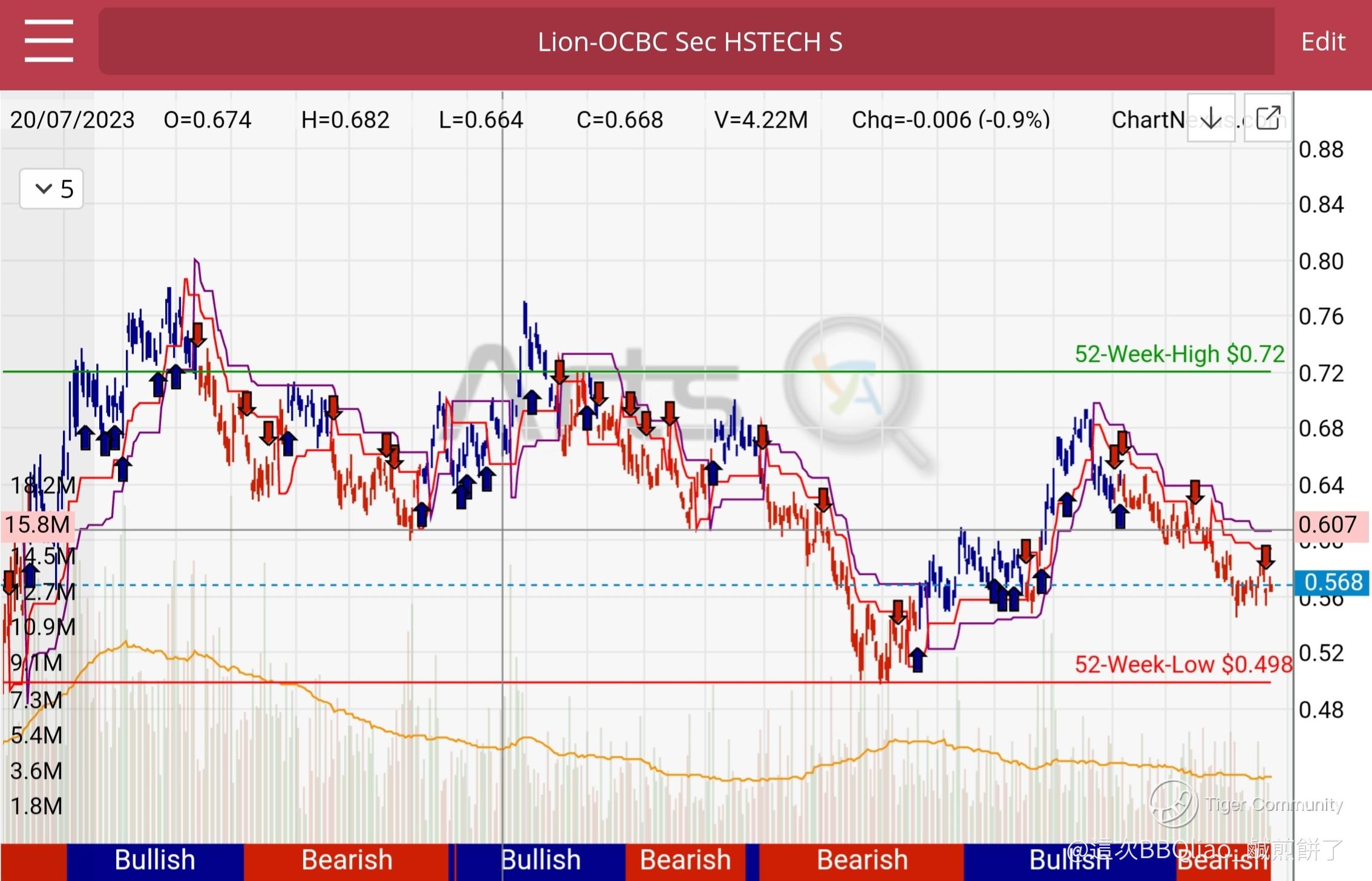Click the 20/07/2023 date readout
1372x881 pixels.
point(73,120)
